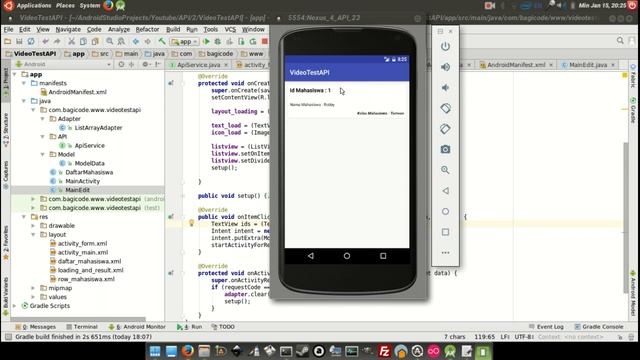This screenshot has height=360, width=640.
Task: Expand the drawable folder arrow
Action: 33,226
